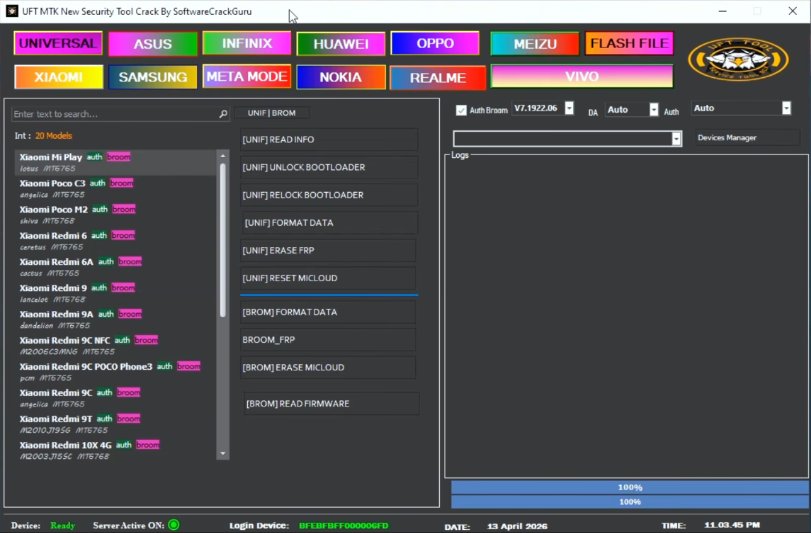Click the Ready device status
Screen dimensions: 811x533
pyautogui.click(x=63, y=525)
